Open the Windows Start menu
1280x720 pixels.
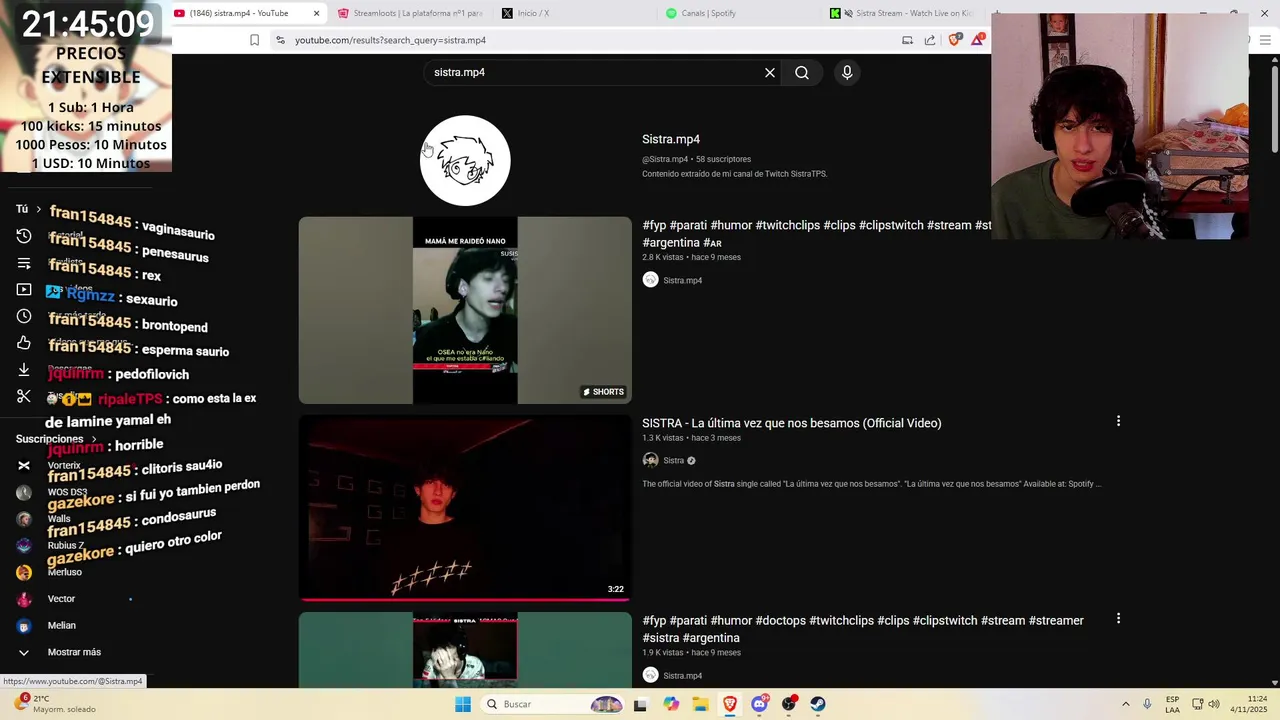click(x=463, y=704)
